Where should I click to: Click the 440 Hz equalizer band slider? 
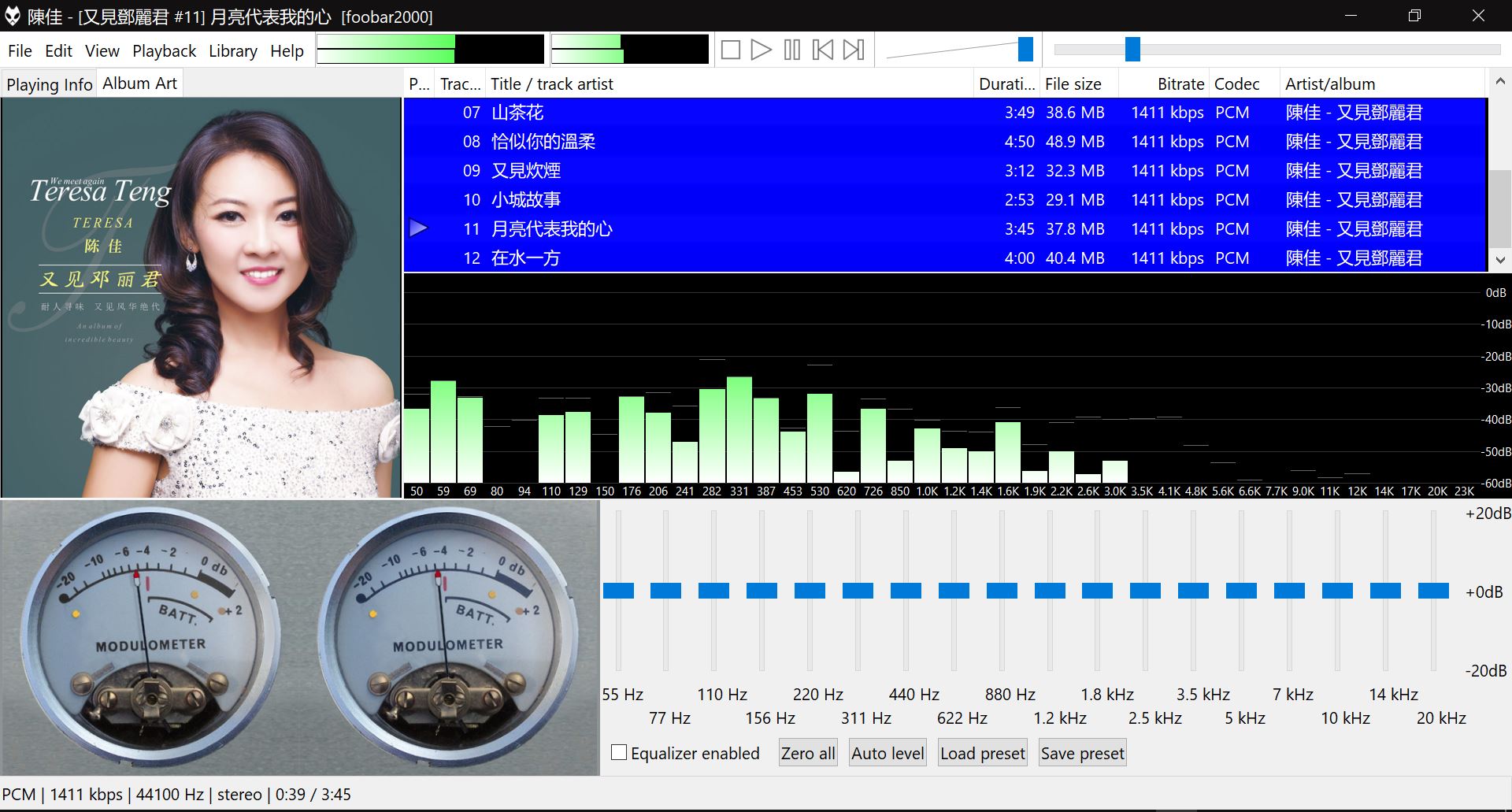point(906,591)
